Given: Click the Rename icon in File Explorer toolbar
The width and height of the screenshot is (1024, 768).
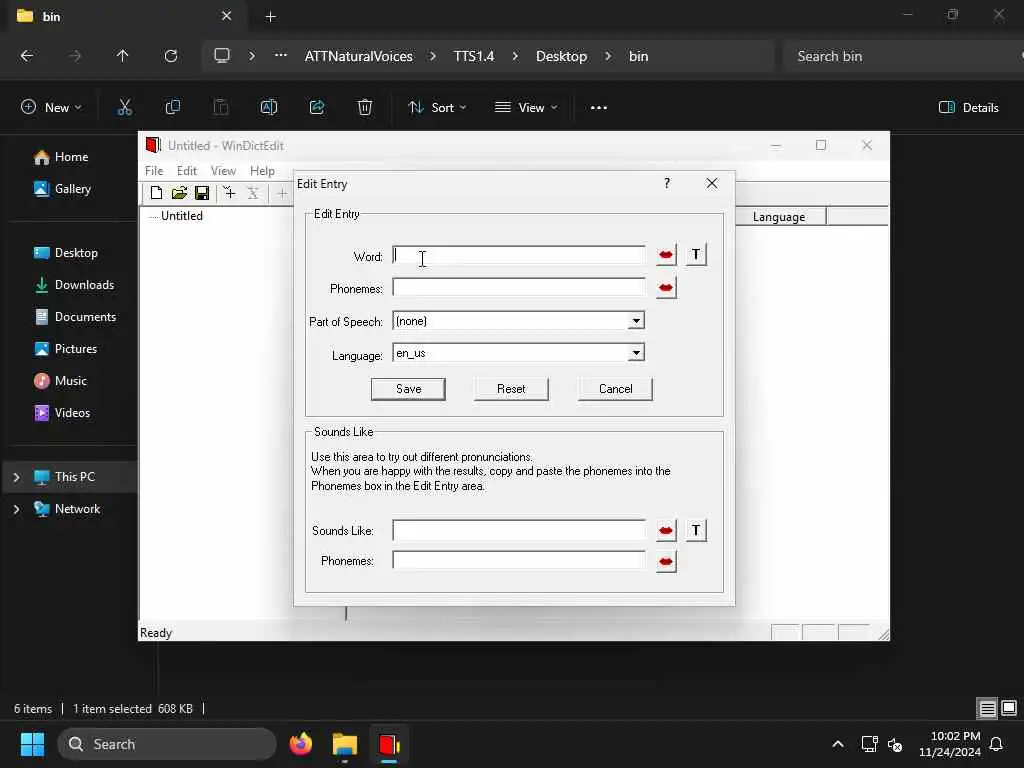Looking at the screenshot, I should (268, 107).
